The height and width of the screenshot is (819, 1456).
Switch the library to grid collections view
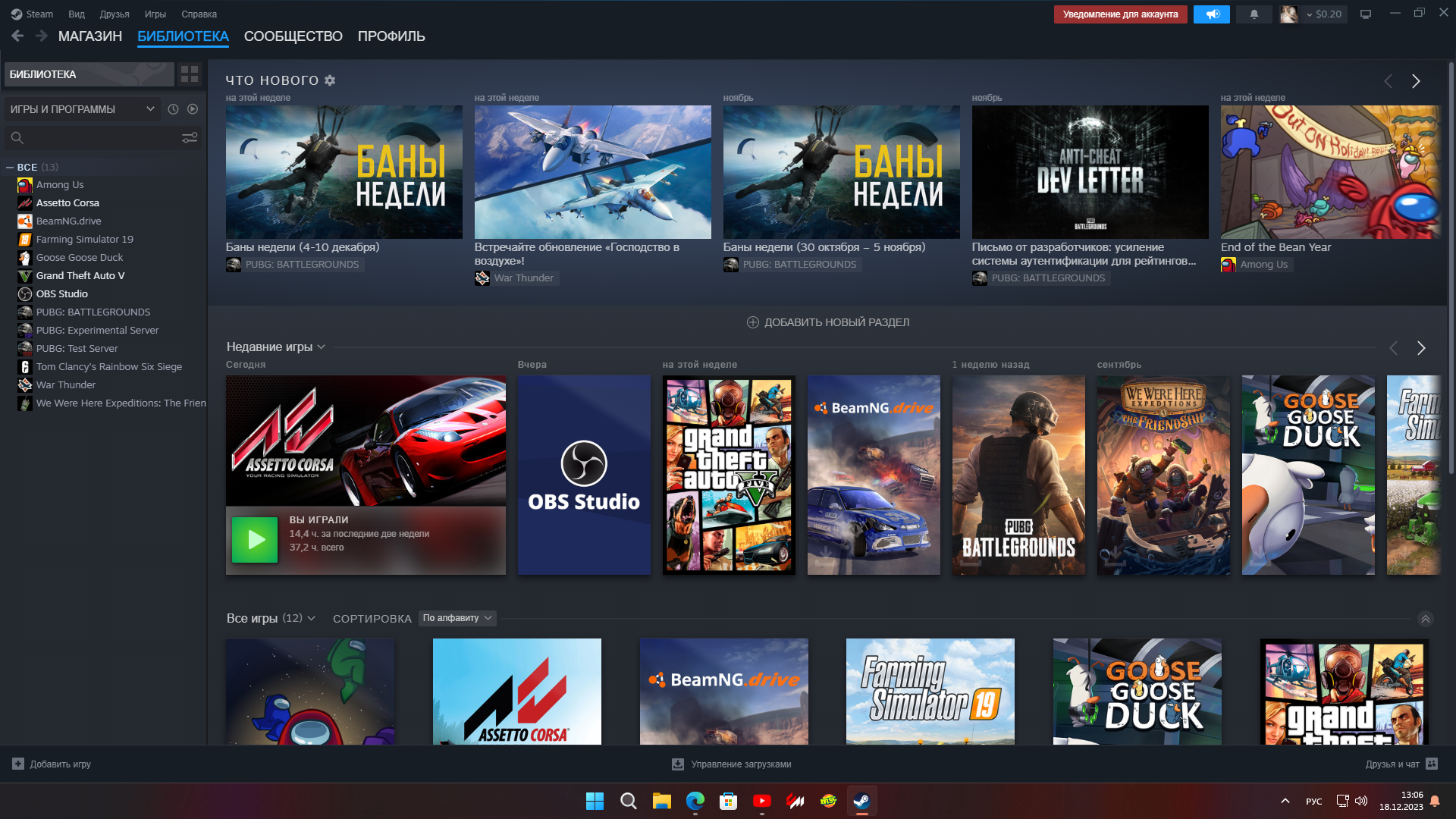pos(190,74)
